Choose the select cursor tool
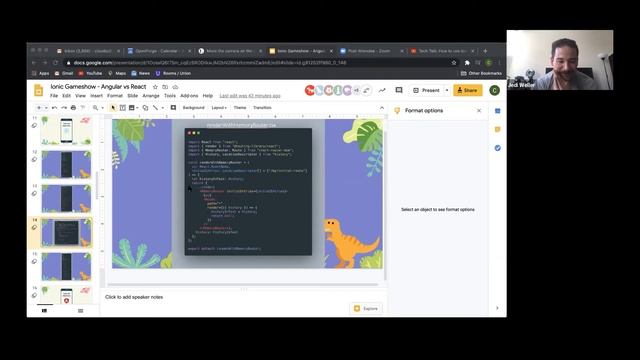This screenshot has height=360, width=640. pos(113,108)
